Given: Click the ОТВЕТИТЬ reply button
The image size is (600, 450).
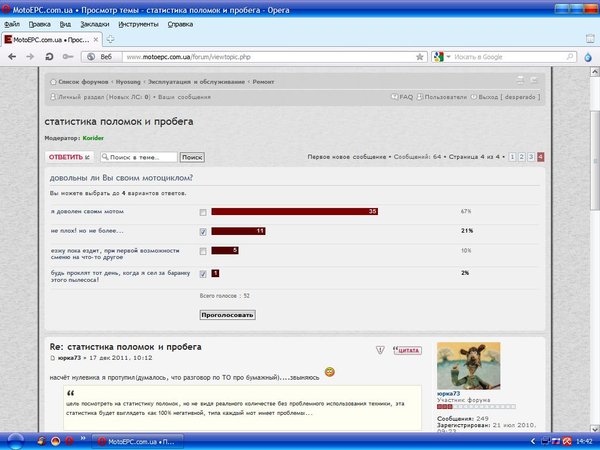Looking at the screenshot, I should point(69,157).
